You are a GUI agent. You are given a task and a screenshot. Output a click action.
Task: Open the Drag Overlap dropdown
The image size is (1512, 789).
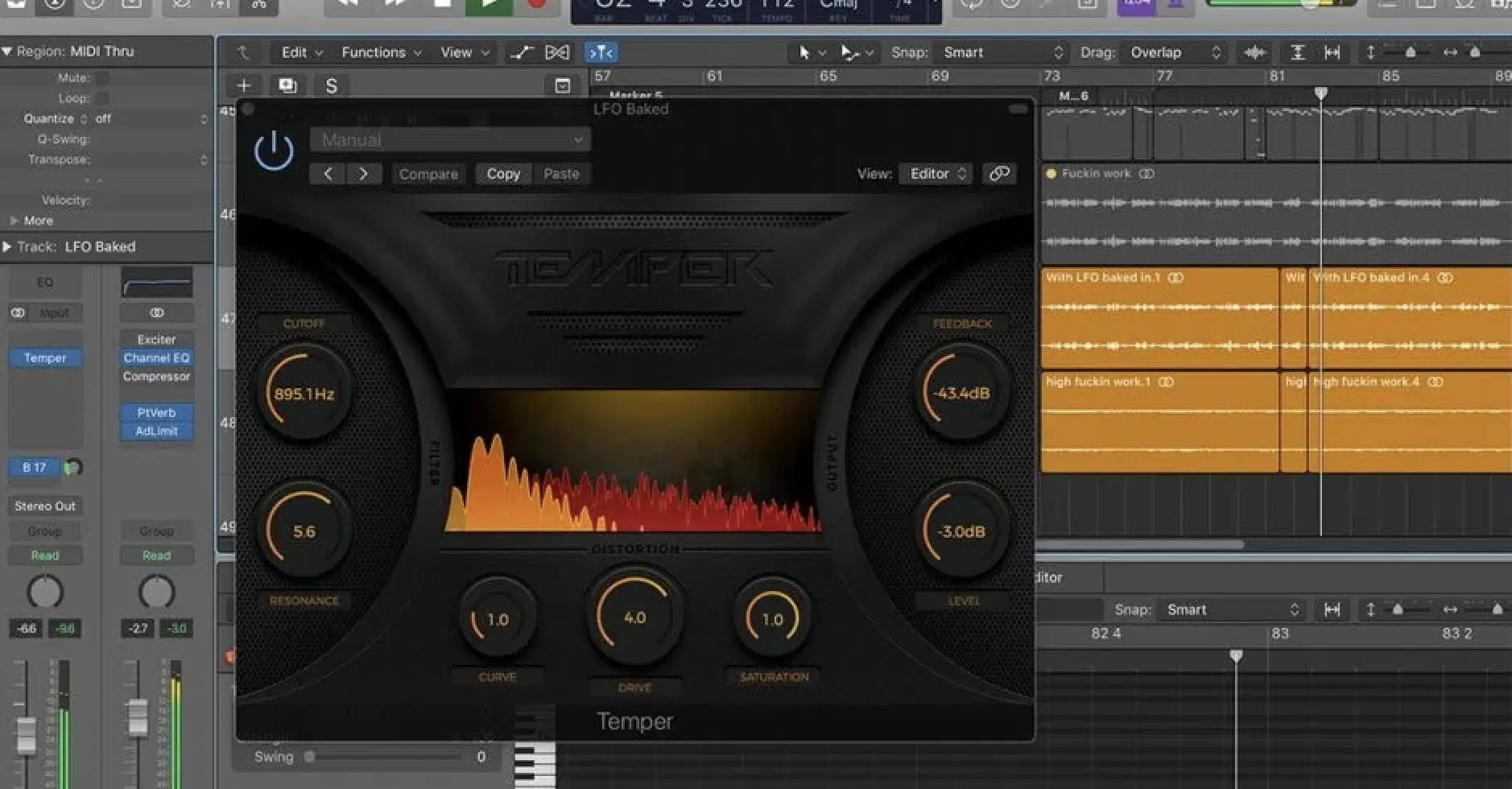coord(1175,52)
